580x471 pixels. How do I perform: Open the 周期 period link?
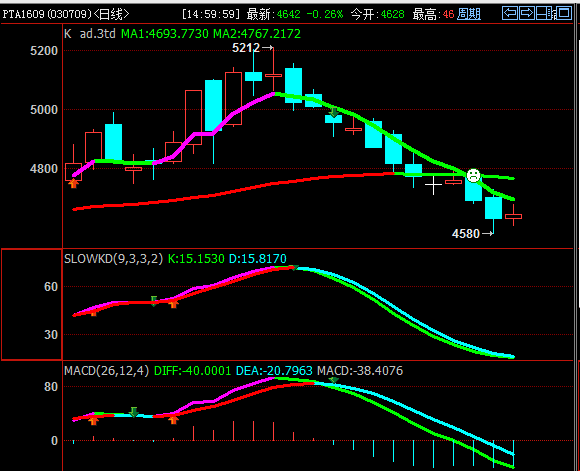coord(469,14)
